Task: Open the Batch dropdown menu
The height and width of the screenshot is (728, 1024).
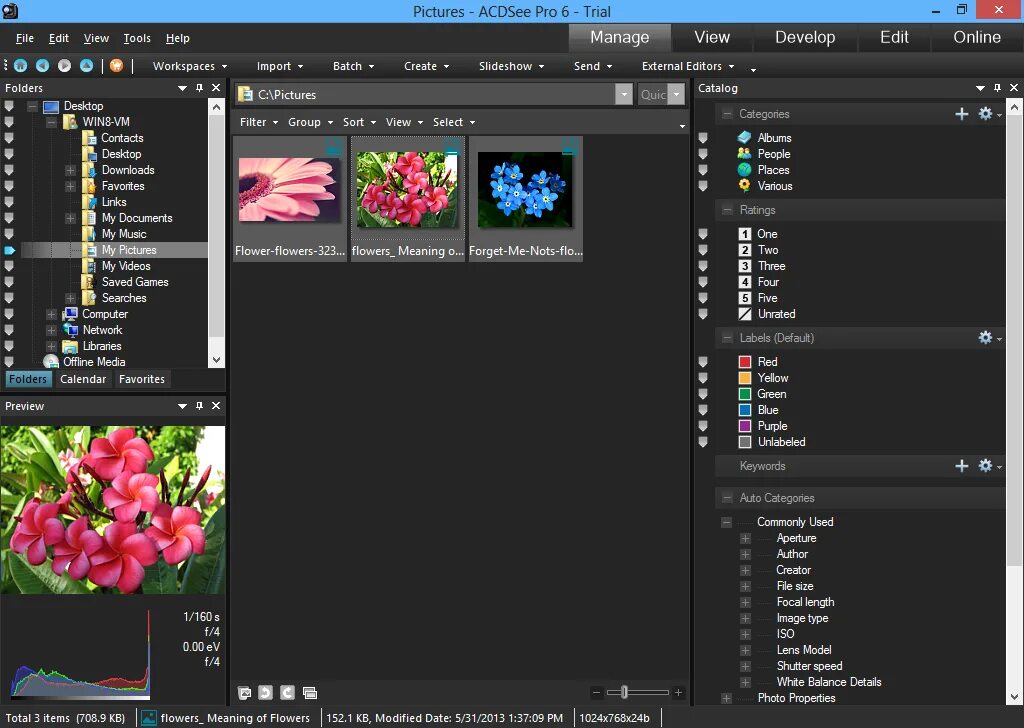Action: [x=353, y=66]
